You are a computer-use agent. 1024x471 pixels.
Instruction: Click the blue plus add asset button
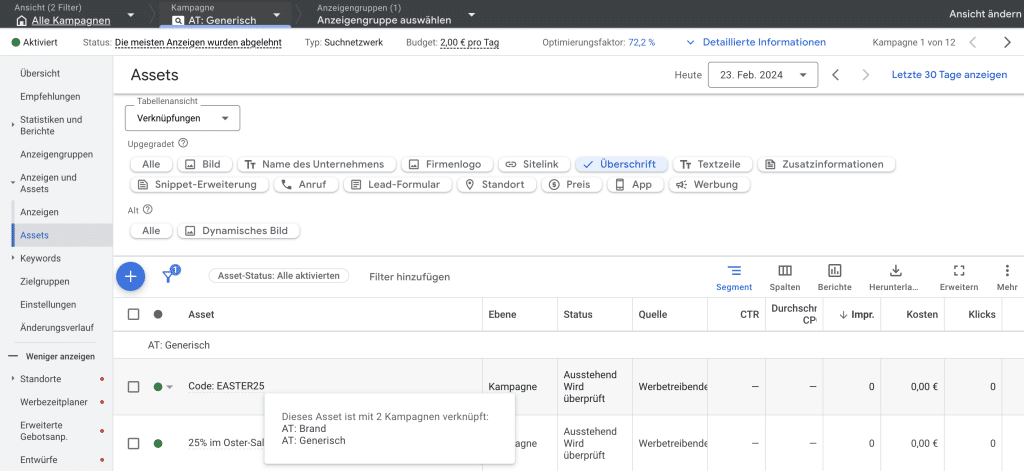pos(131,276)
